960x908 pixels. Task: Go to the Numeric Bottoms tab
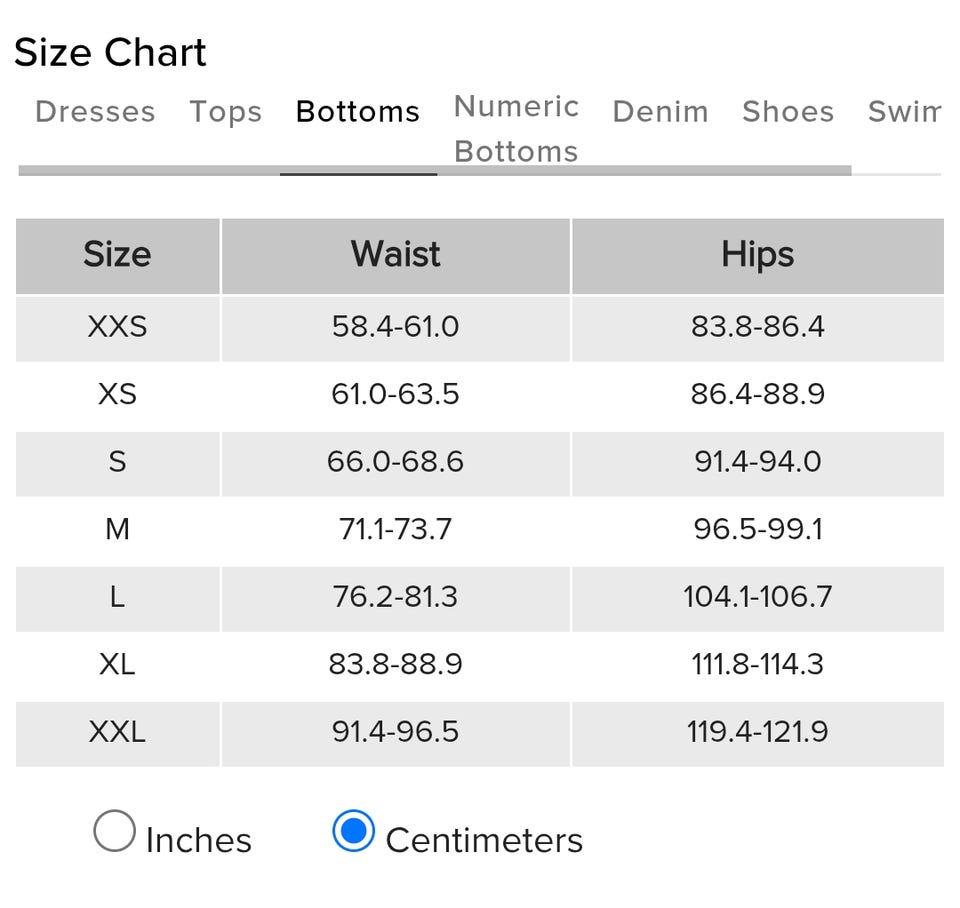click(516, 129)
